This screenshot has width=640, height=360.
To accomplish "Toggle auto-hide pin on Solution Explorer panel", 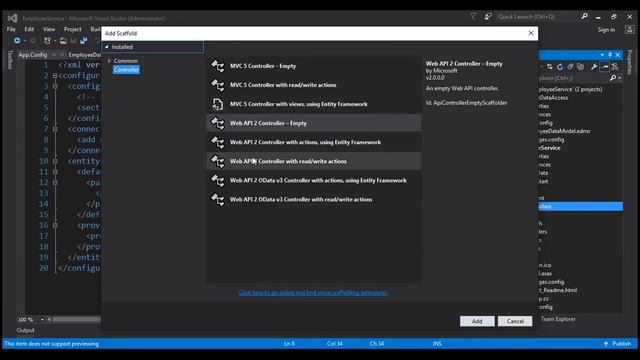I will [x=610, y=55].
